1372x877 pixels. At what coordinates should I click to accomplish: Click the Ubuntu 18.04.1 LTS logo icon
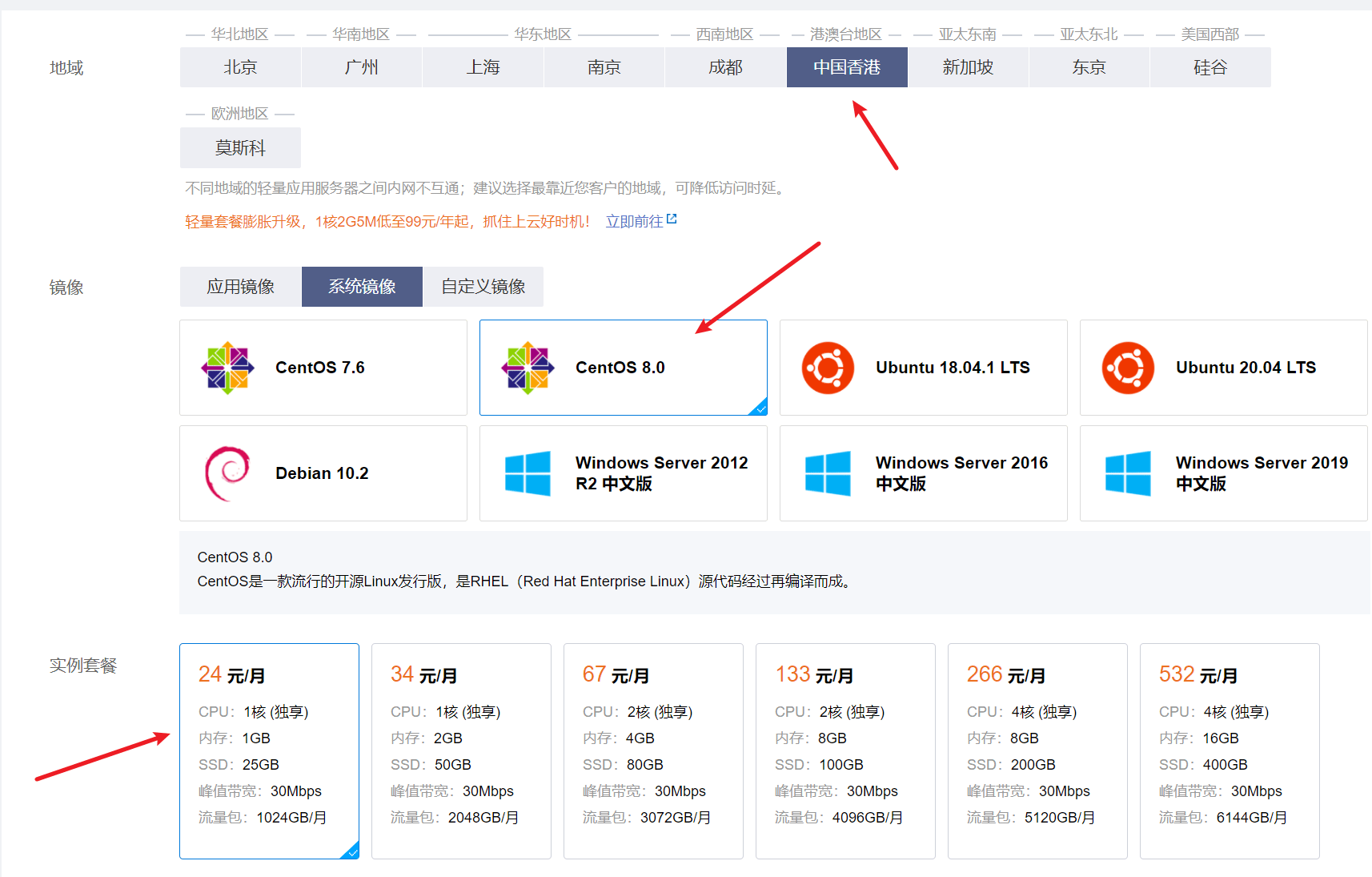coord(828,368)
